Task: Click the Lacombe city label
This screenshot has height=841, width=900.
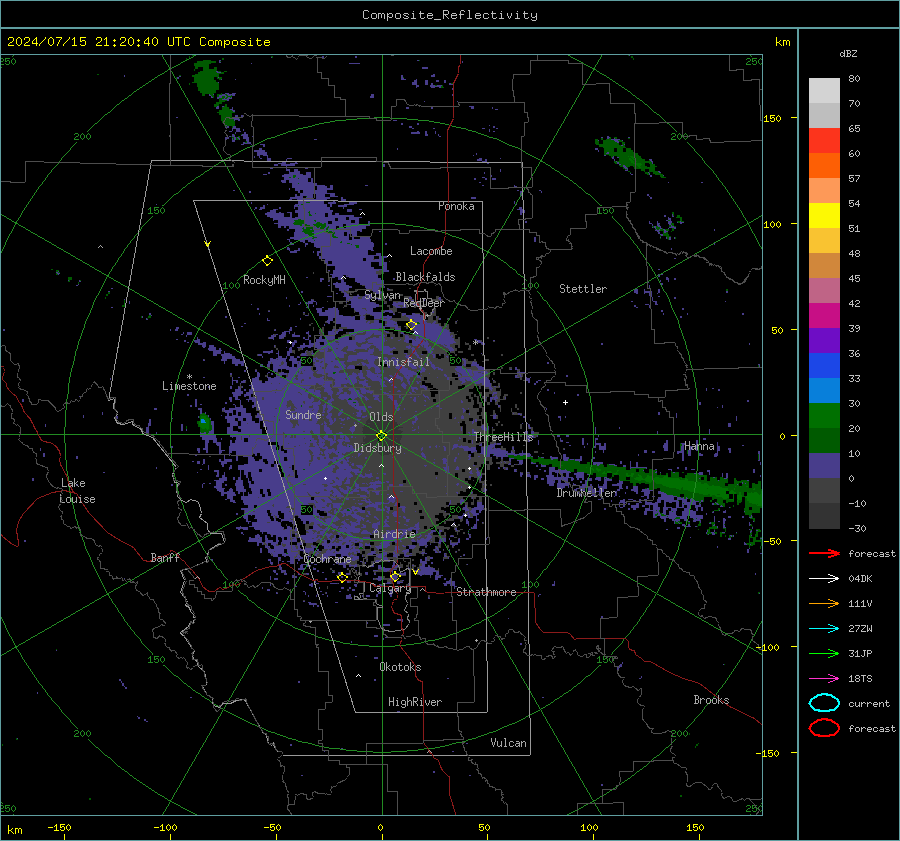Action: (x=431, y=251)
